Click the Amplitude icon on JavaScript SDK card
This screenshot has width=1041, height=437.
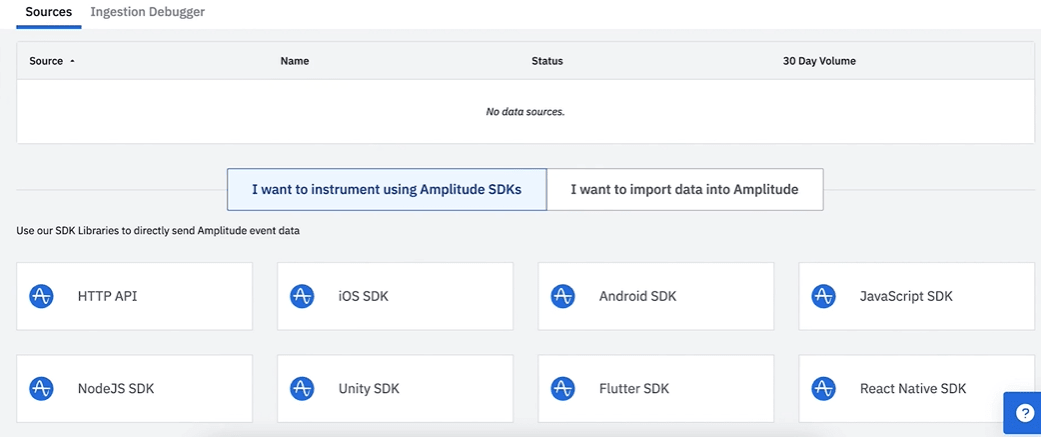click(824, 296)
